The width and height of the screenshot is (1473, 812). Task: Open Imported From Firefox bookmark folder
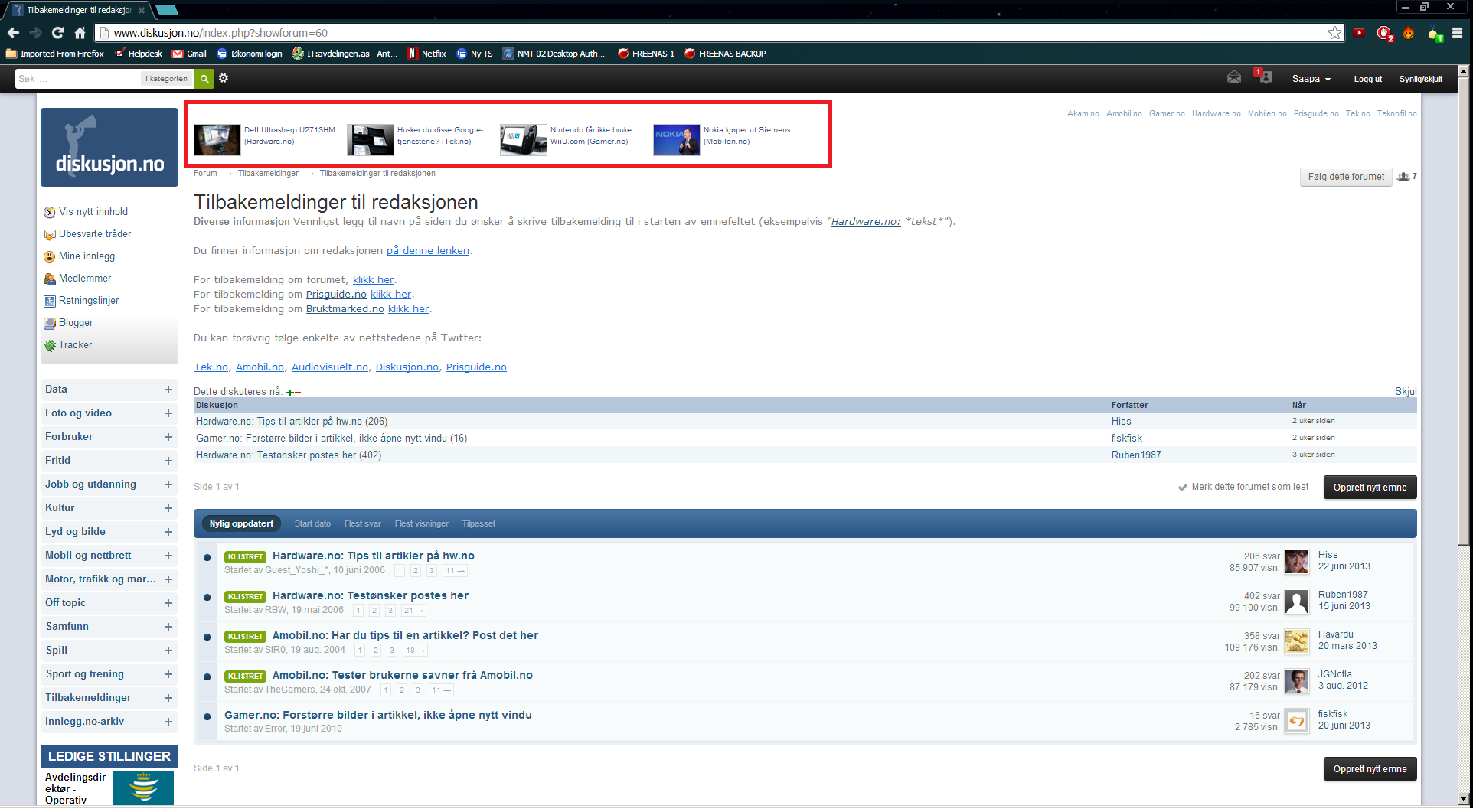coord(55,54)
